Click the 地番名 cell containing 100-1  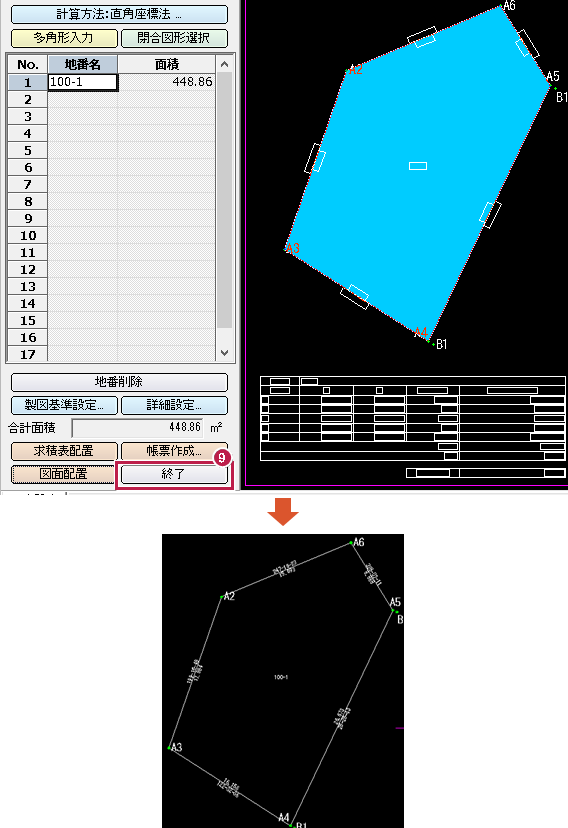(x=83, y=82)
